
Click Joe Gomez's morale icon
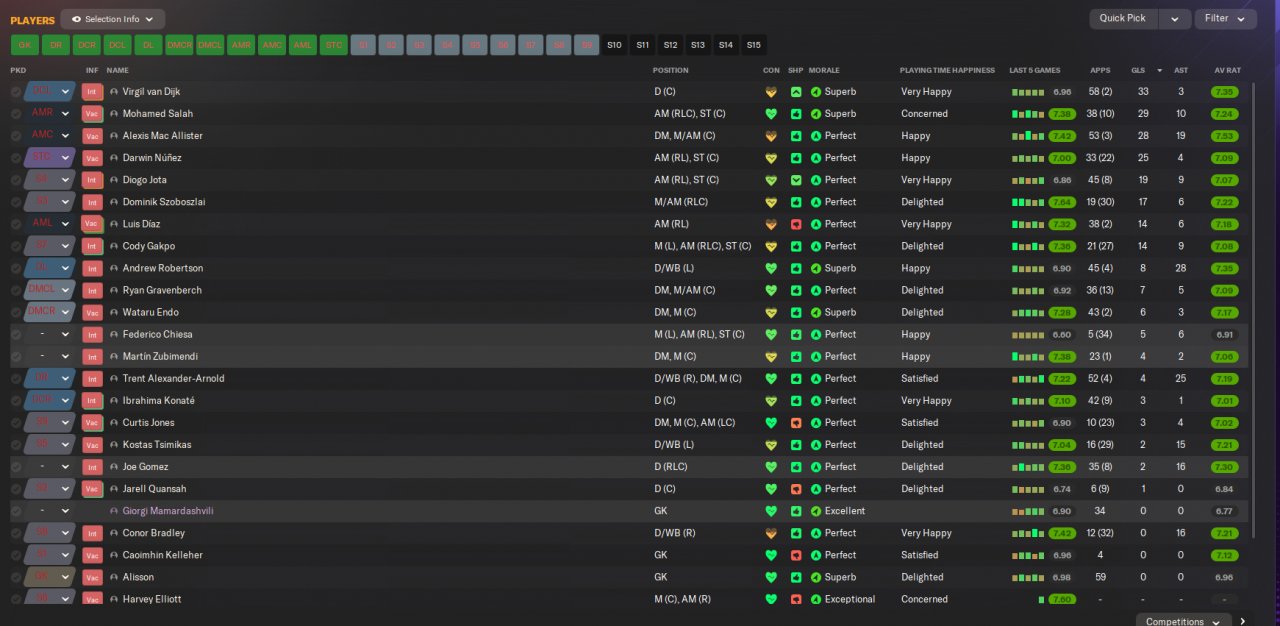click(816, 466)
